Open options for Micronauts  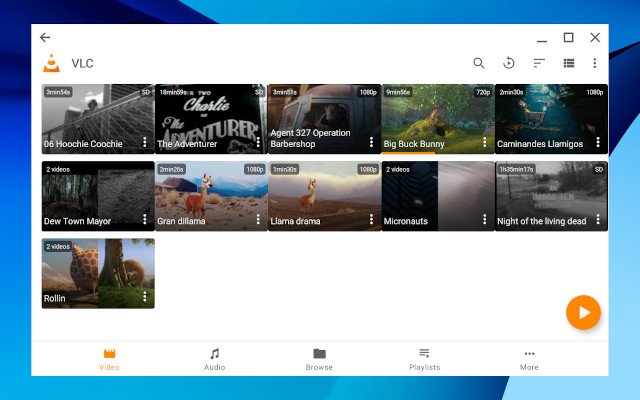pyautogui.click(x=484, y=219)
